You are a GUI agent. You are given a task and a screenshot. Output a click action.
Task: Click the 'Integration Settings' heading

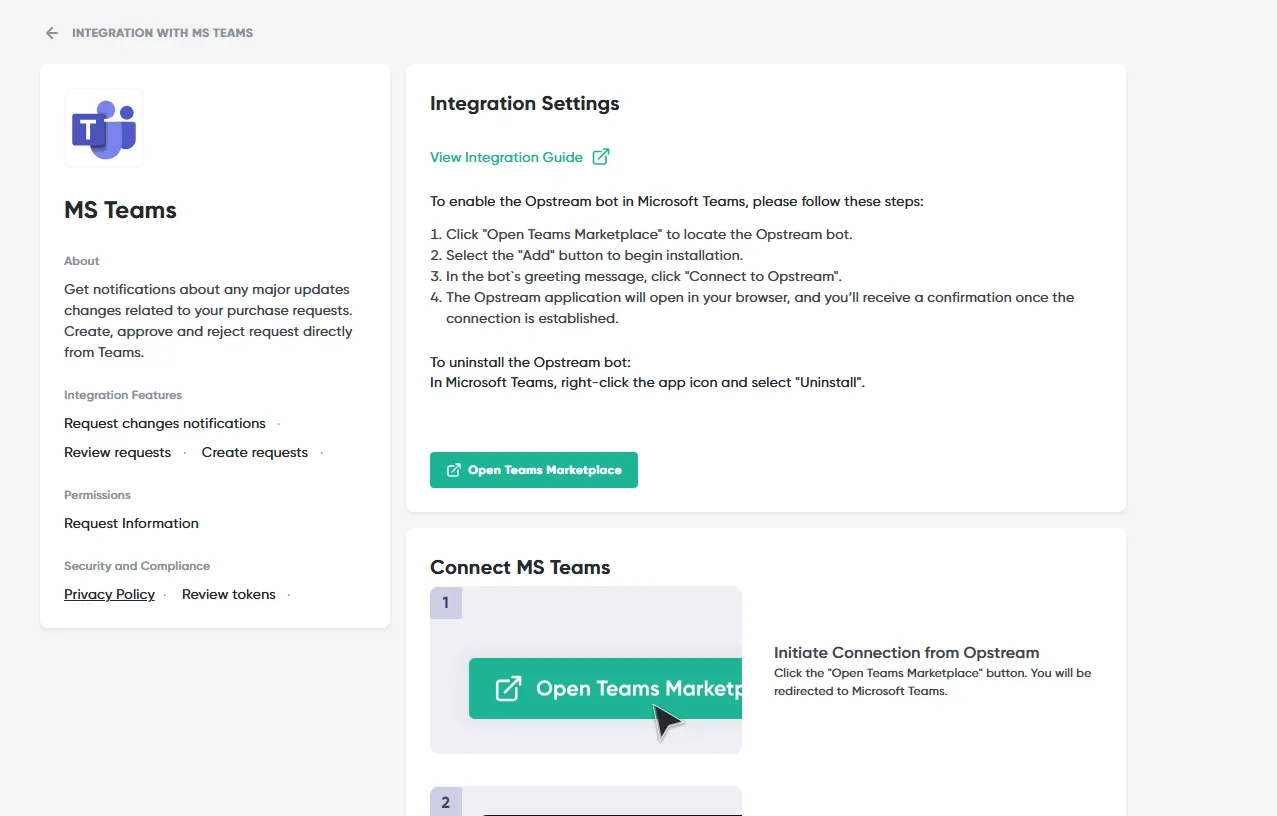(x=525, y=103)
